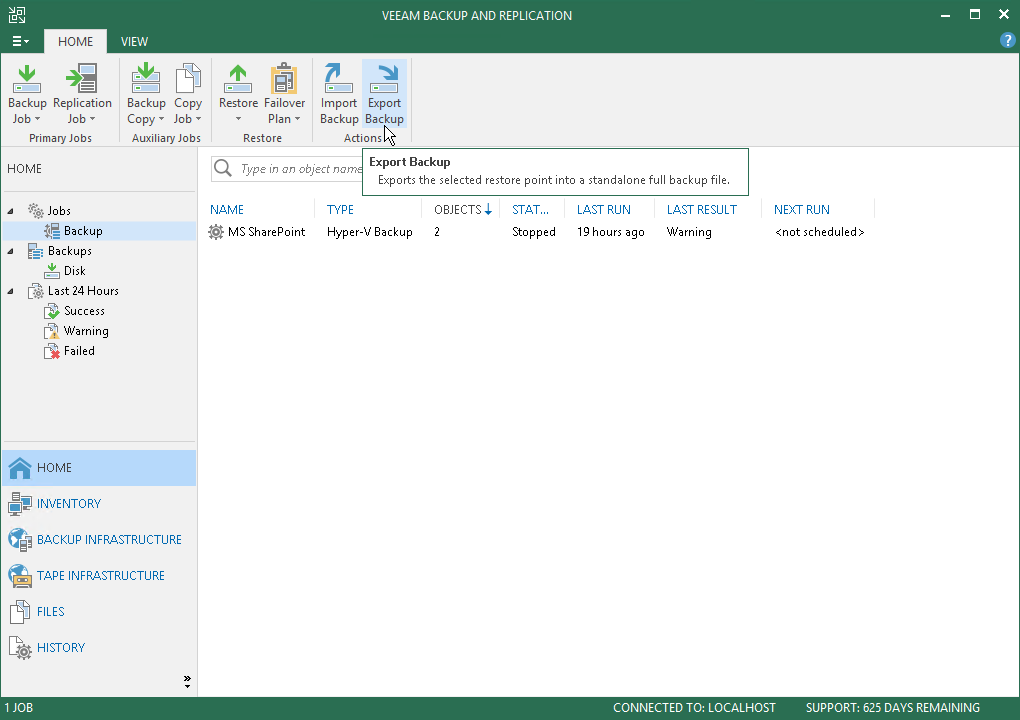The width and height of the screenshot is (1020, 720).
Task: Collapse the Backups tree node
Action: click(x=10, y=252)
